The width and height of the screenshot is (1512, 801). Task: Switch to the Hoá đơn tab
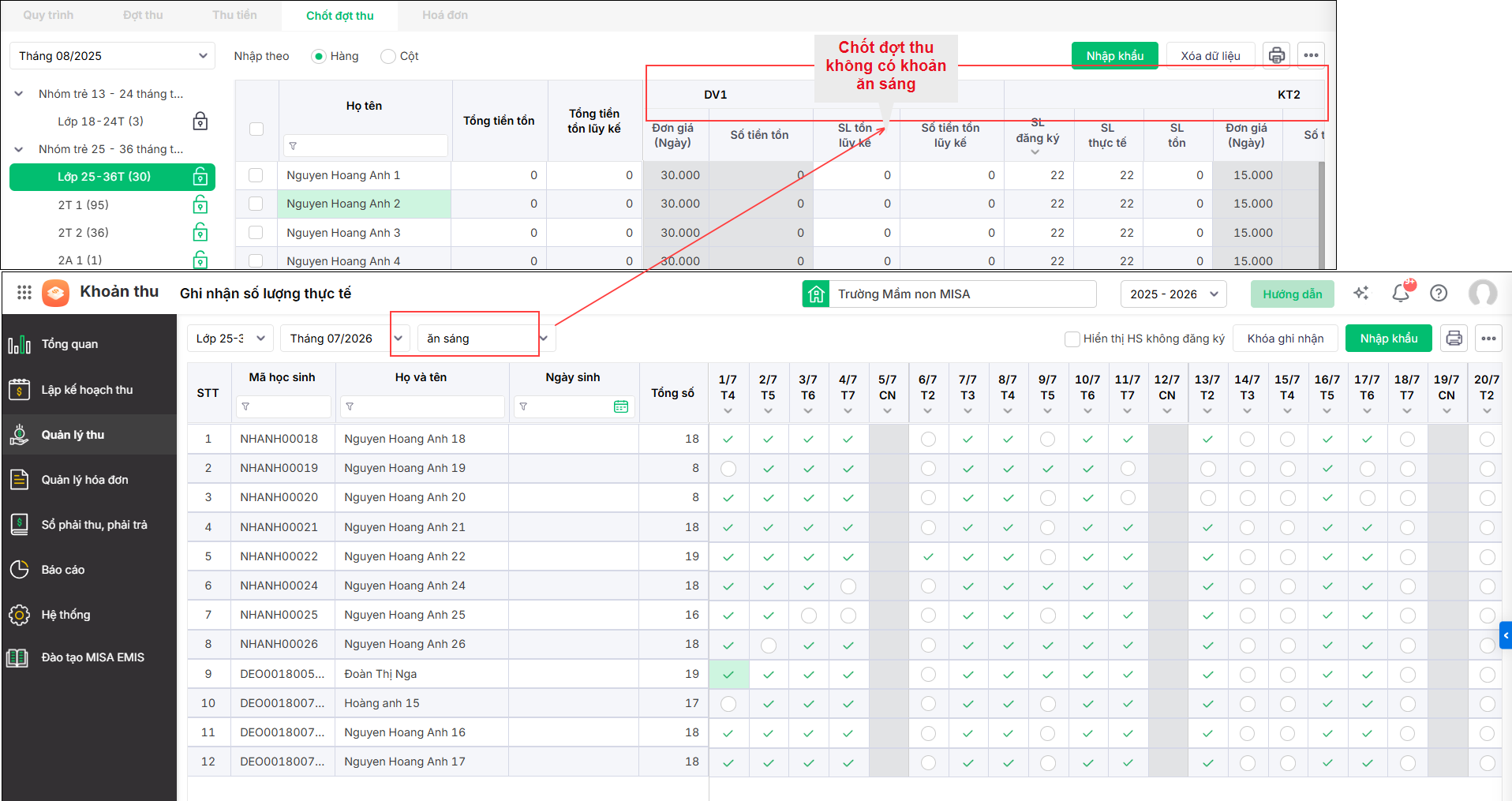click(445, 15)
